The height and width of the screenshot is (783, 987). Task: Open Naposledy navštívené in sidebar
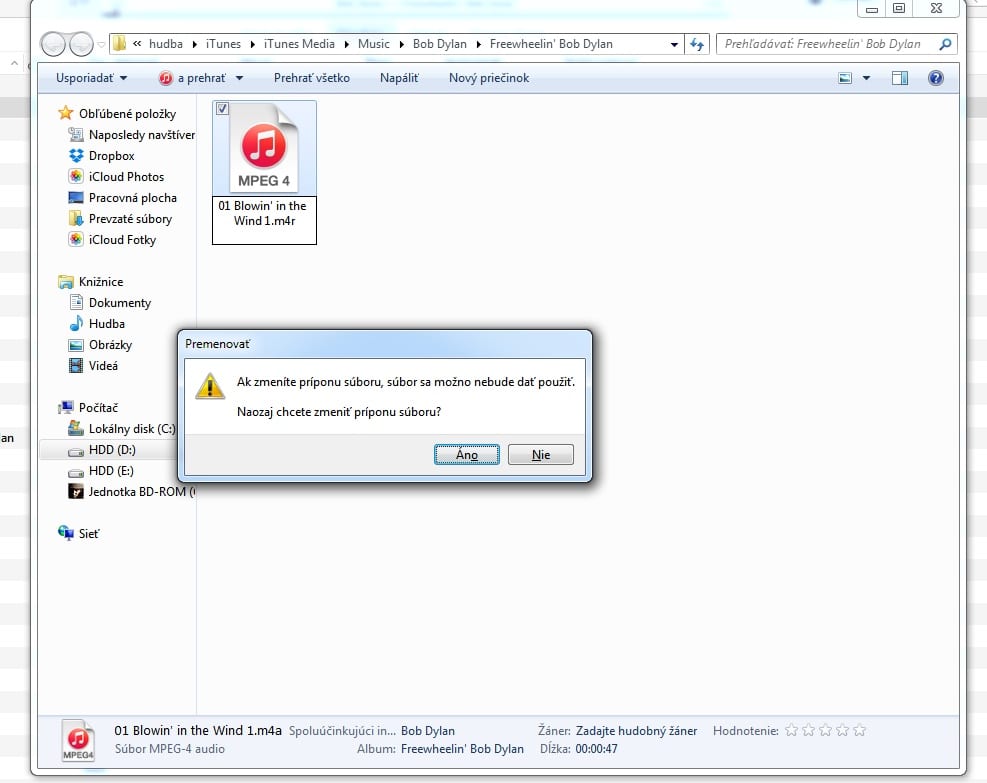point(142,135)
